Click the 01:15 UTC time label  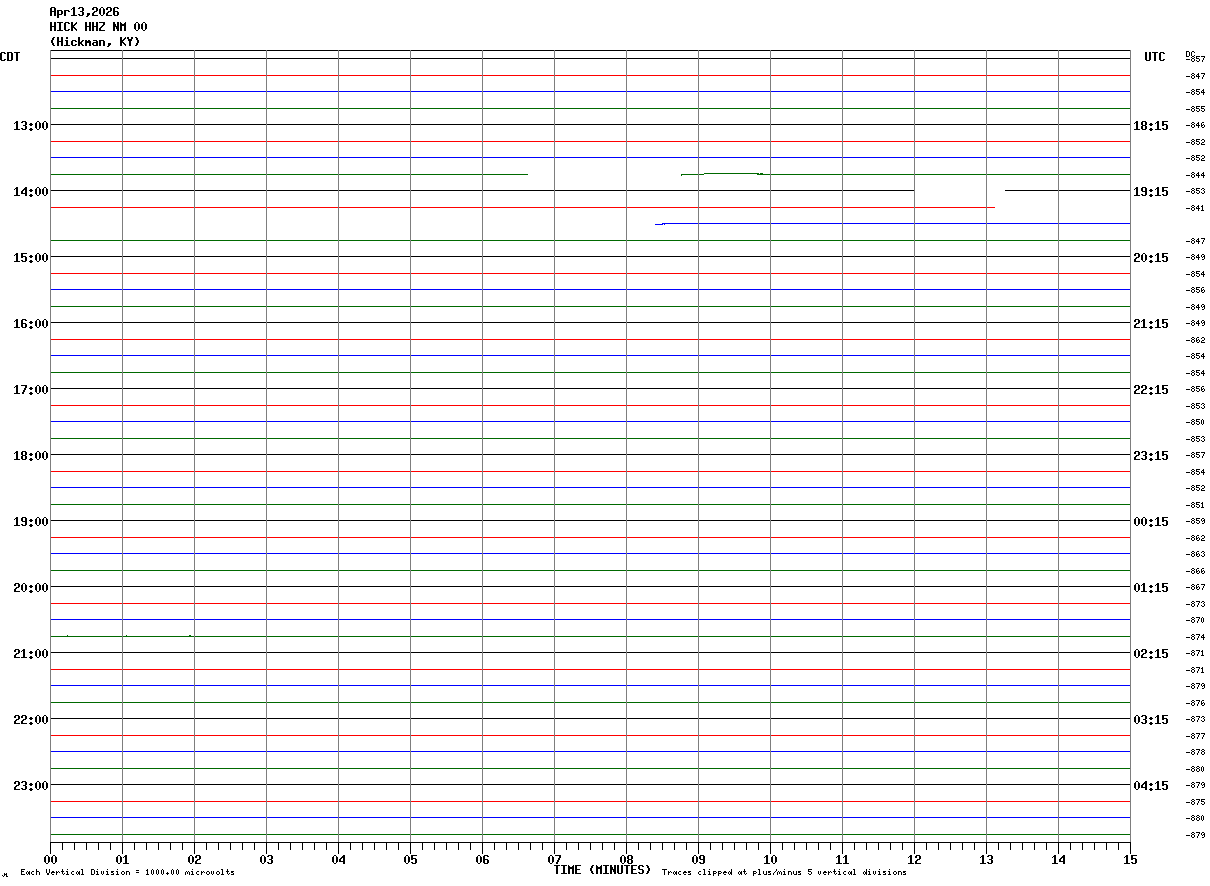point(1151,587)
